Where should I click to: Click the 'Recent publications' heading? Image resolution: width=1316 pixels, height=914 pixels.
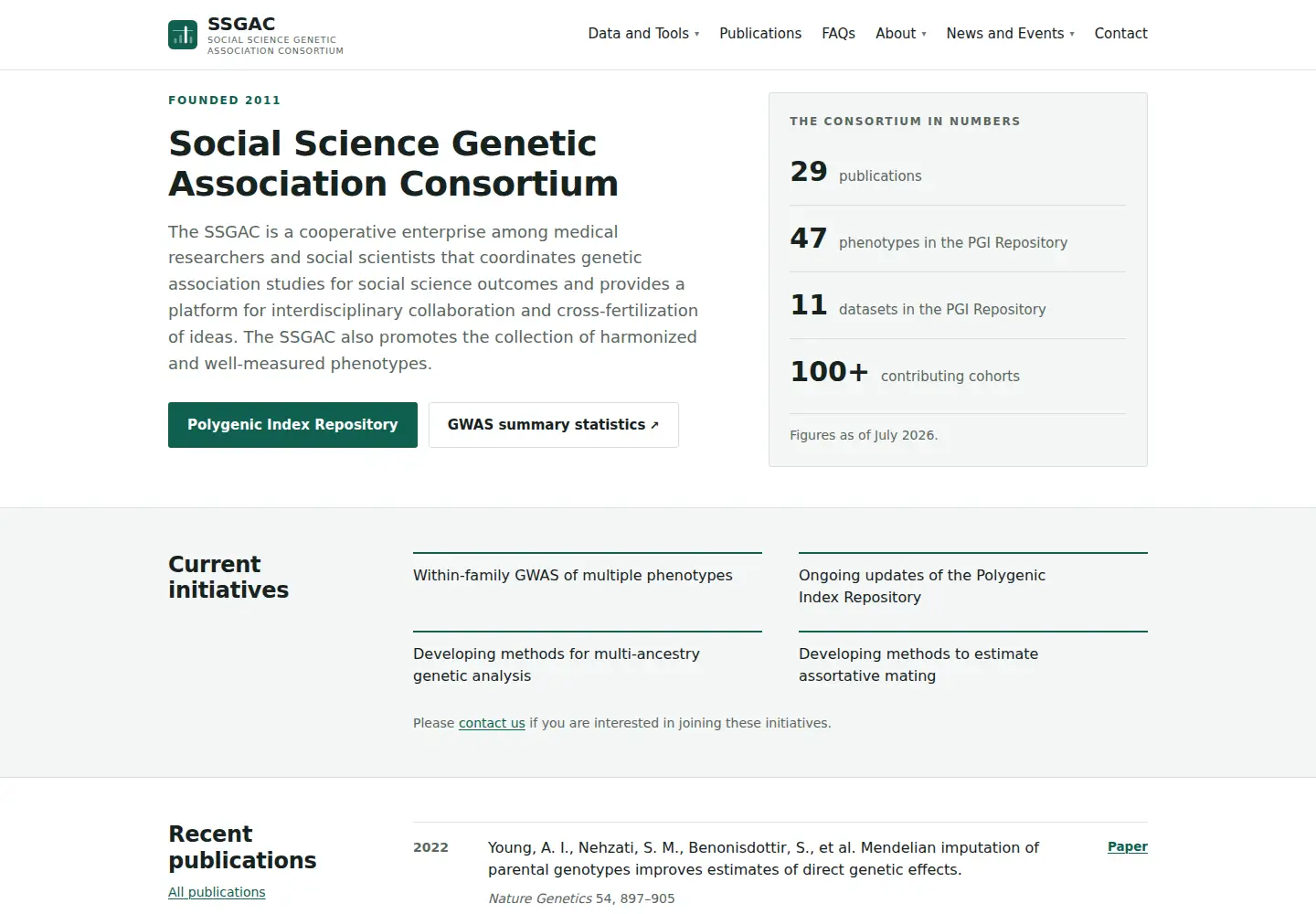coord(242,847)
